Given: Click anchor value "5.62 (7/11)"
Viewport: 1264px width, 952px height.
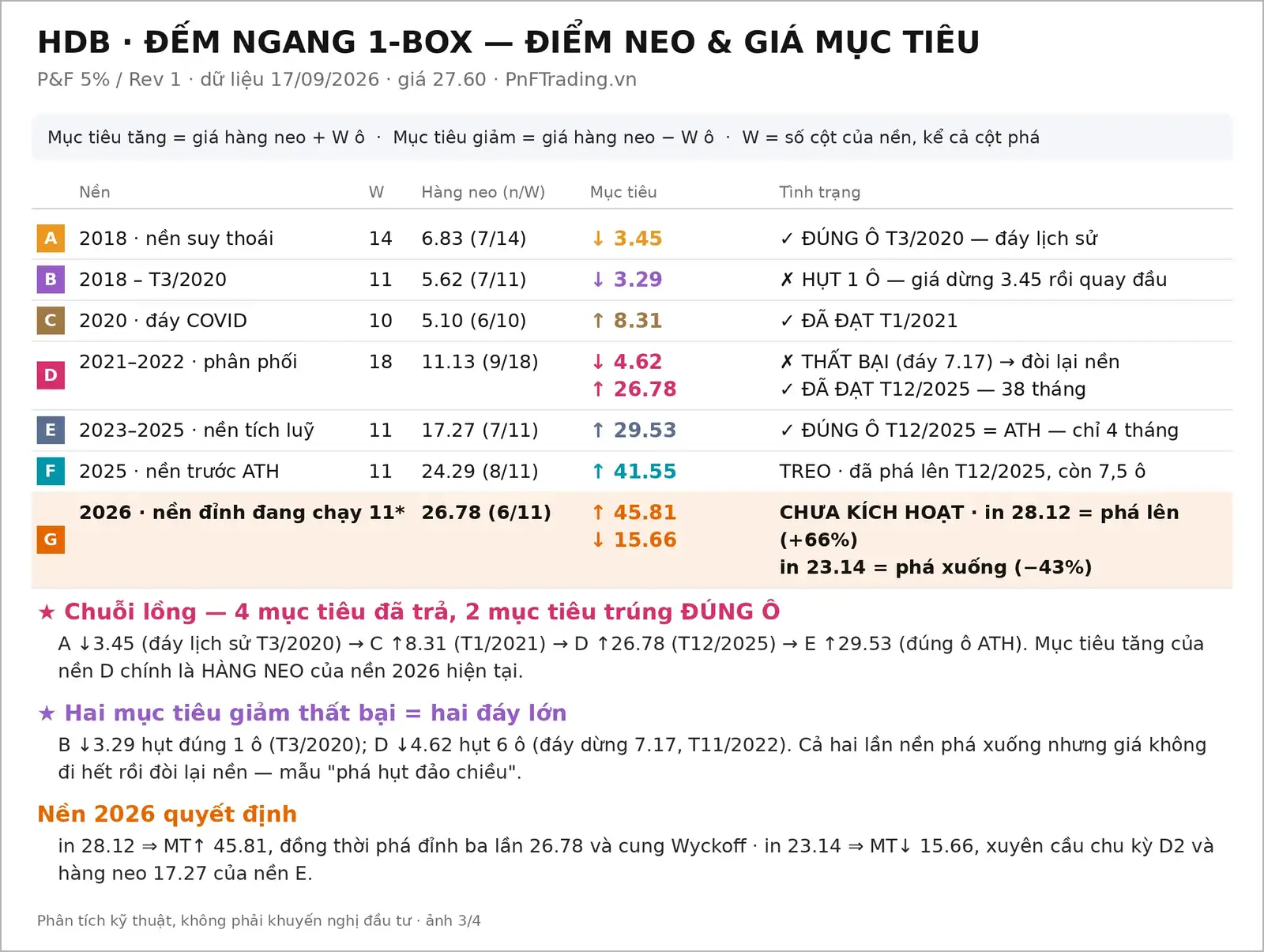Looking at the screenshot, I should pos(474,280).
